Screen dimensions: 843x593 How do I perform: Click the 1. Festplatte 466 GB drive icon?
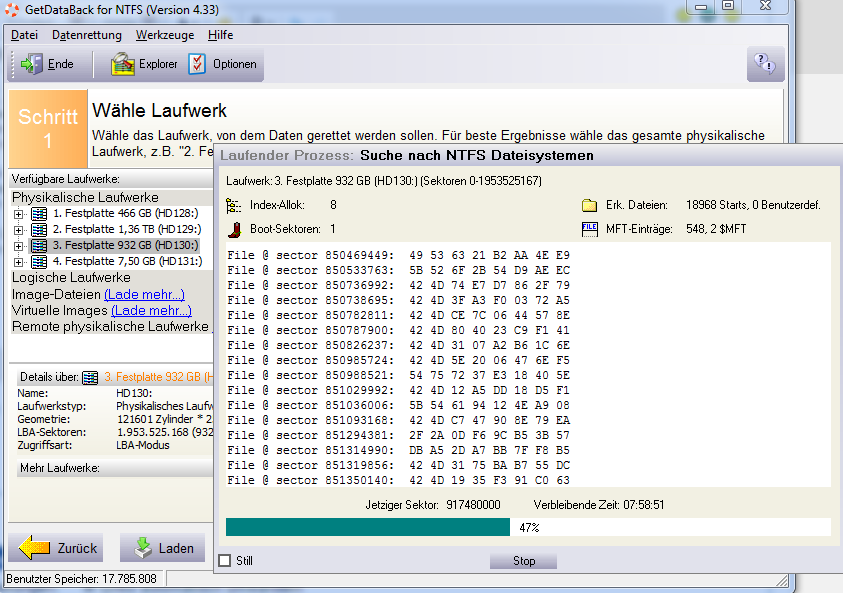click(39, 213)
